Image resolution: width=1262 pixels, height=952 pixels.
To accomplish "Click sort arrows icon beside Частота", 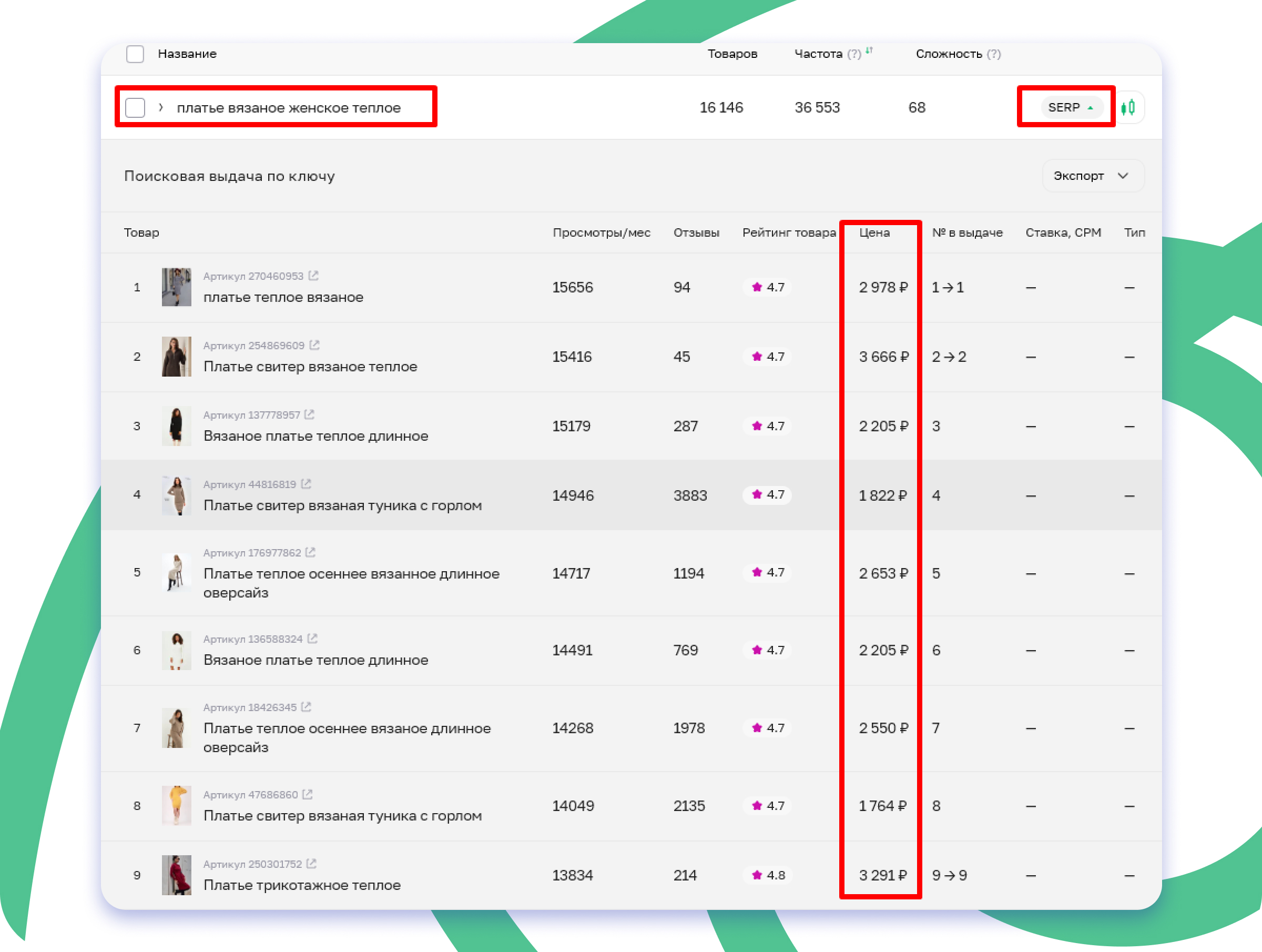I will point(869,51).
